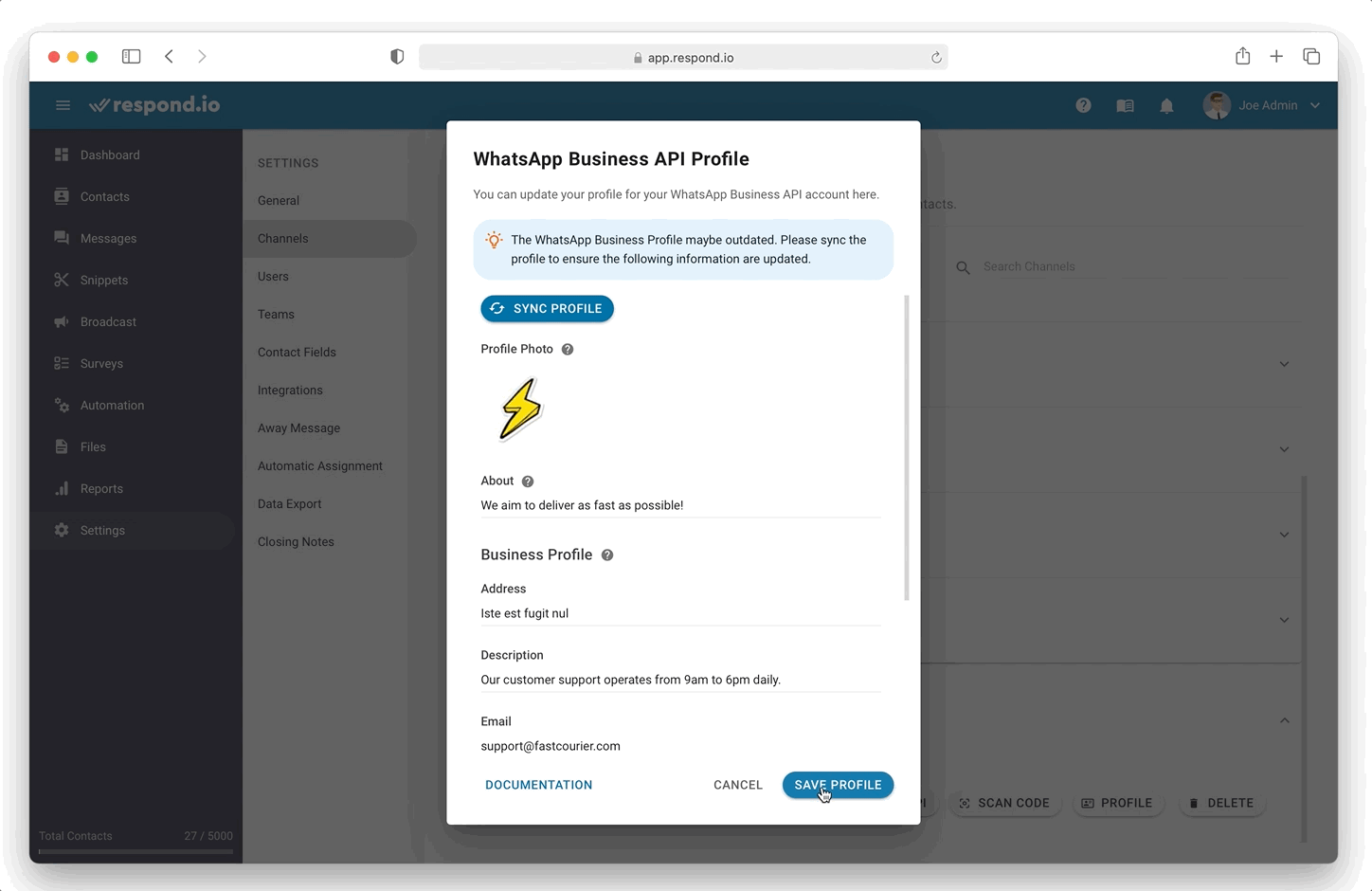Image resolution: width=1372 pixels, height=891 pixels.
Task: Click the About text field
Action: click(x=680, y=505)
